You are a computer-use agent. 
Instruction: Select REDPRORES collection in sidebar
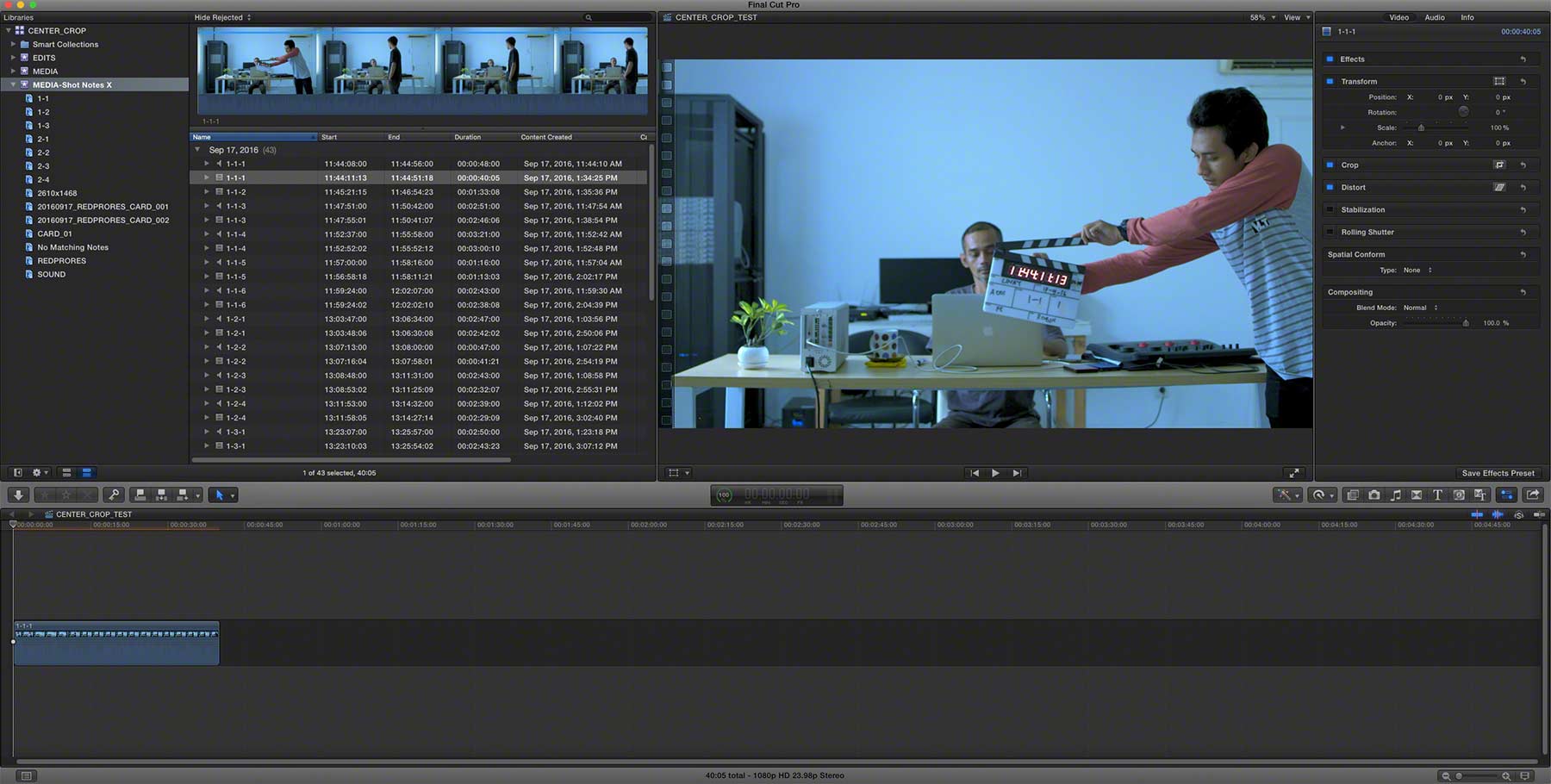pos(61,260)
